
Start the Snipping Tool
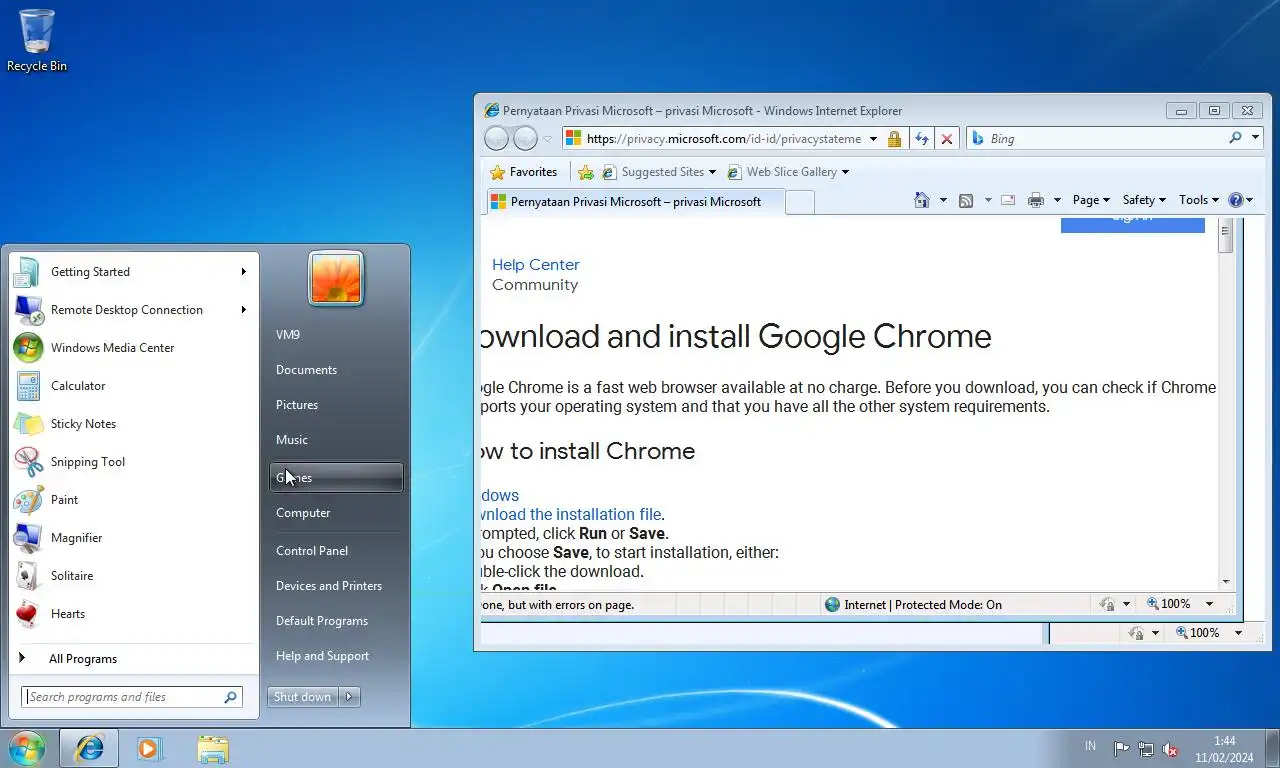tap(131, 462)
